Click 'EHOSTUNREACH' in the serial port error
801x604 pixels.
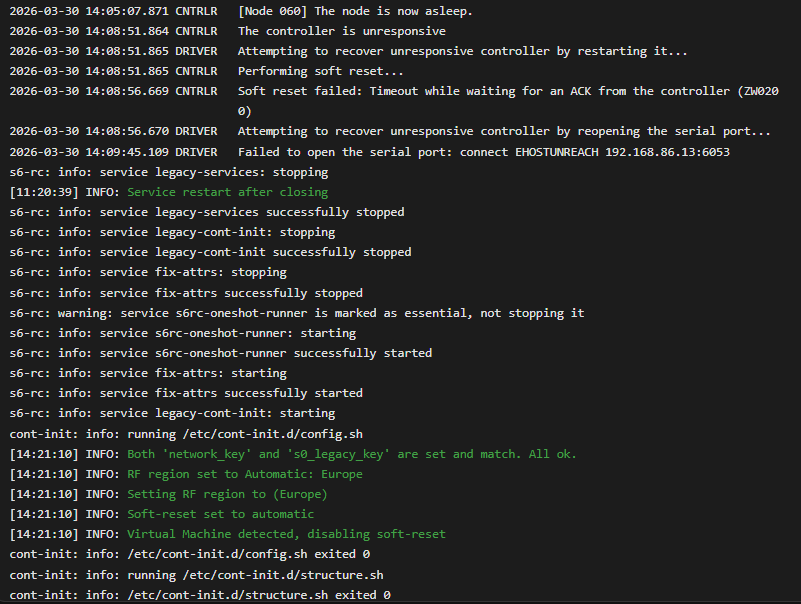(555, 152)
